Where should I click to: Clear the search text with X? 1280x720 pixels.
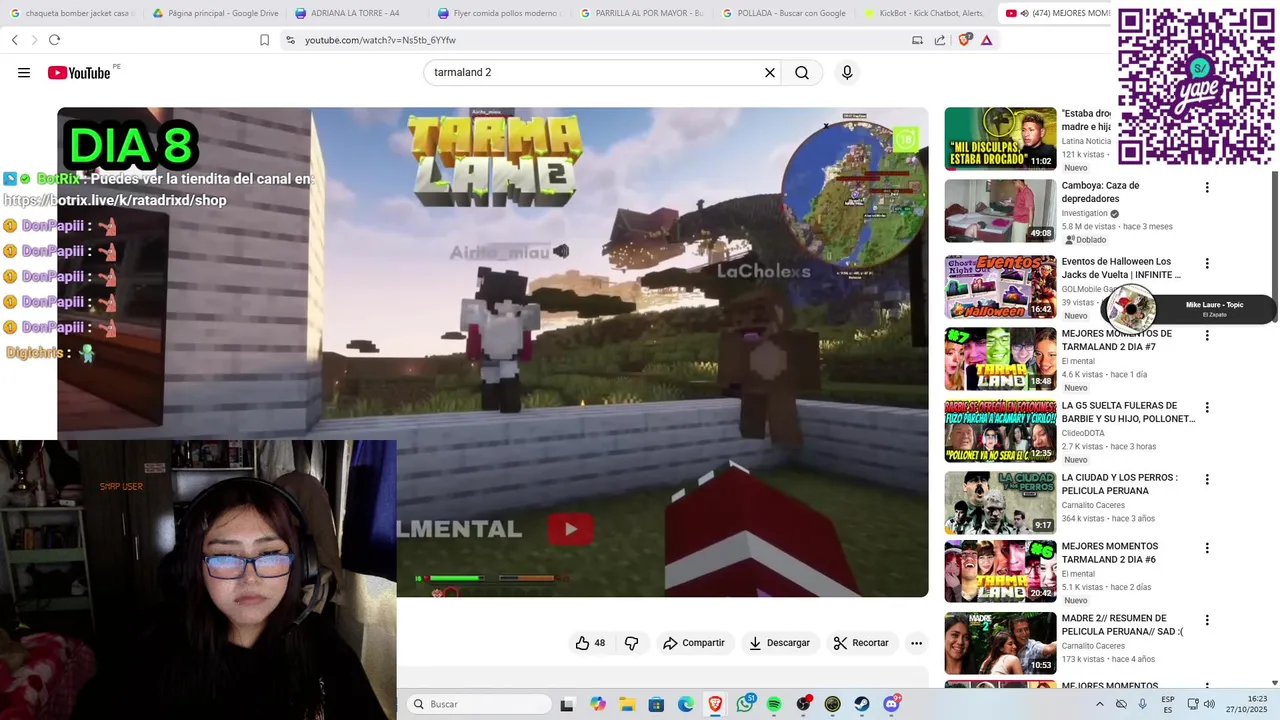tap(770, 73)
